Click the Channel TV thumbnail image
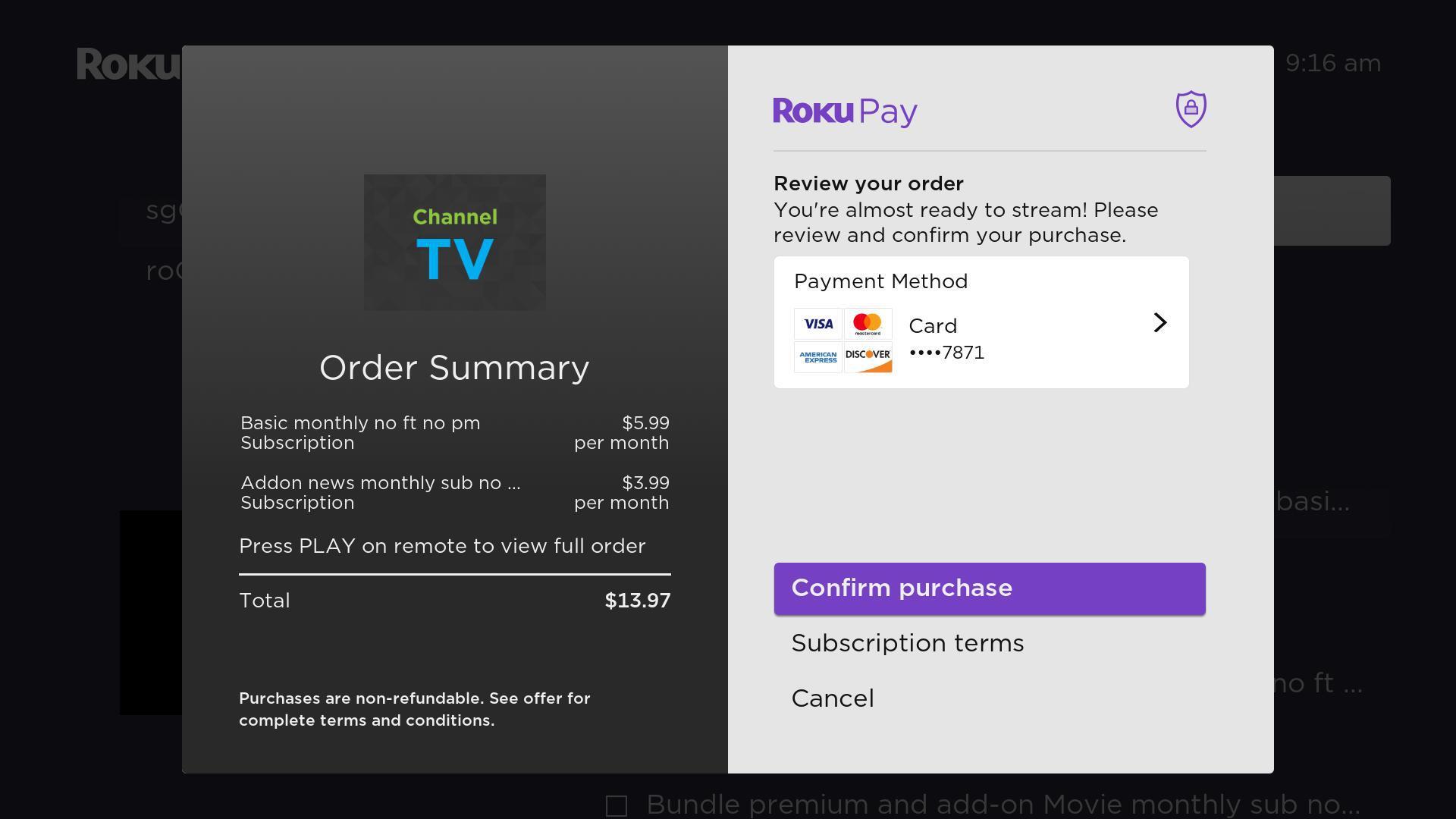The image size is (1456, 819). pyautogui.click(x=454, y=241)
